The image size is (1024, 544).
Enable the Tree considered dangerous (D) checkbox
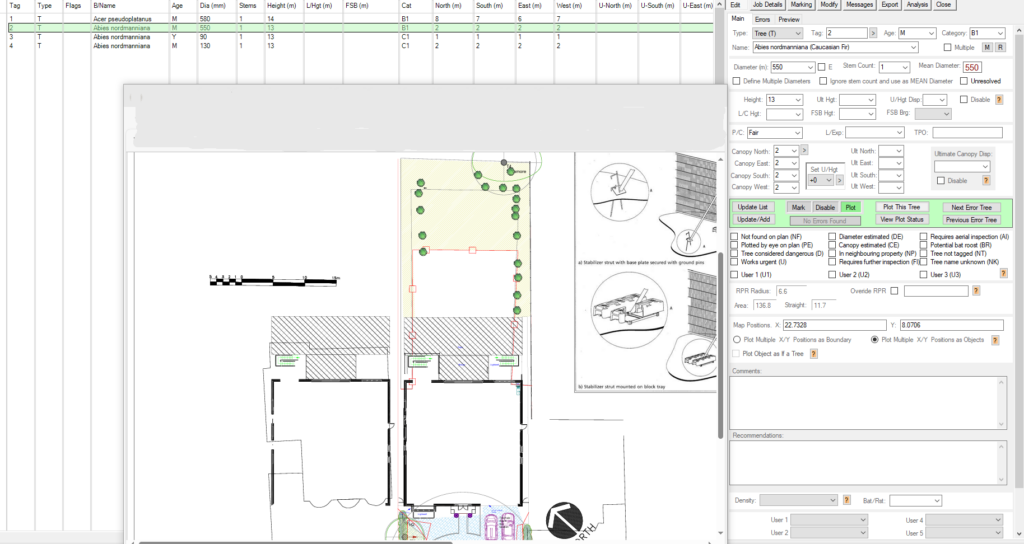point(735,254)
